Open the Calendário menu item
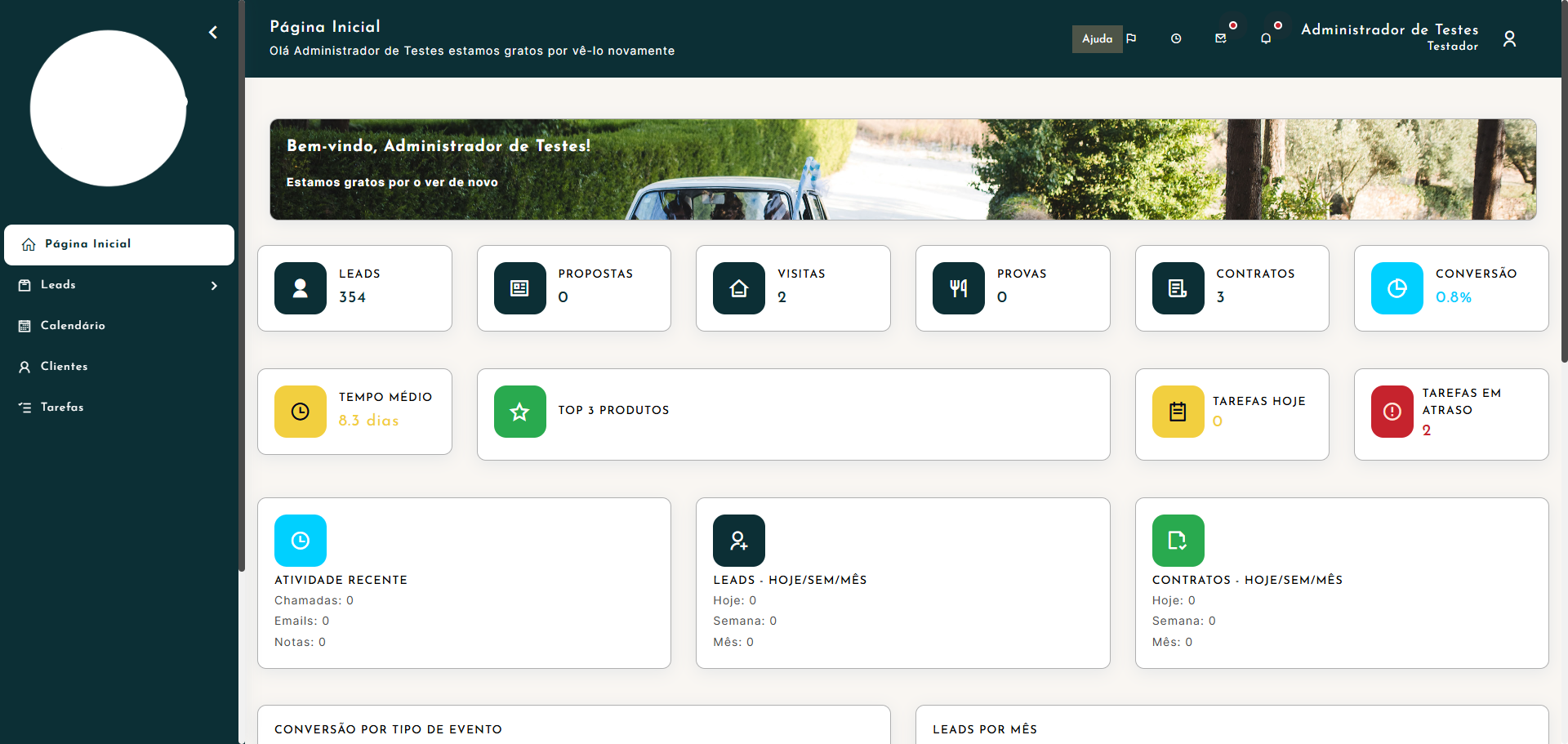Screen dimensions: 1568x744 click(x=73, y=326)
